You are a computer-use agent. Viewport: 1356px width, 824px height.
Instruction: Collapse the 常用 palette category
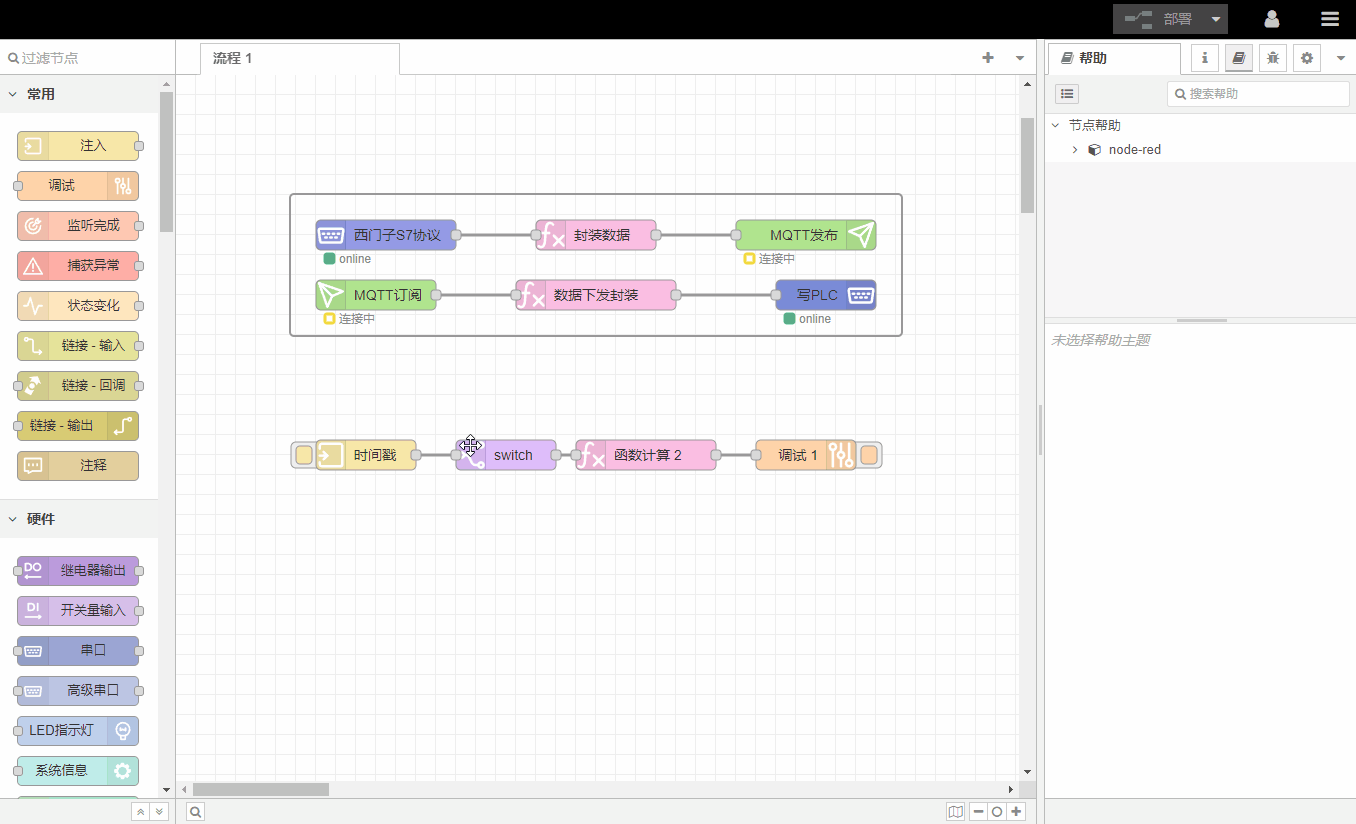click(13, 94)
